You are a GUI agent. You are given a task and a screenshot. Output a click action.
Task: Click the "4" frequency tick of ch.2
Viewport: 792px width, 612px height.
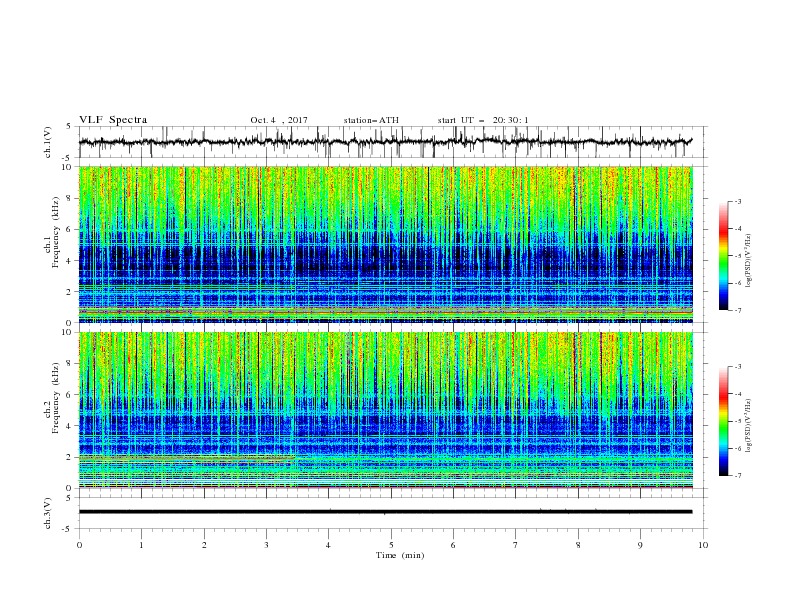[70, 426]
